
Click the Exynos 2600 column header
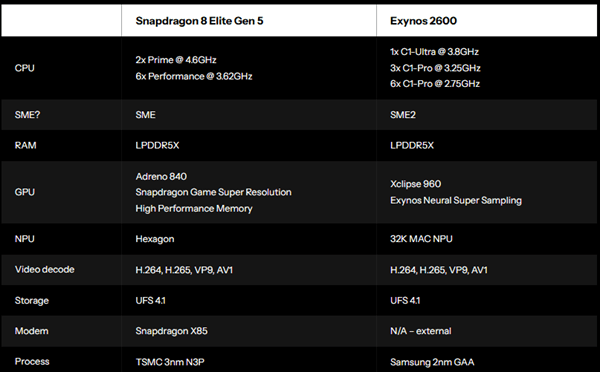[x=423, y=21]
